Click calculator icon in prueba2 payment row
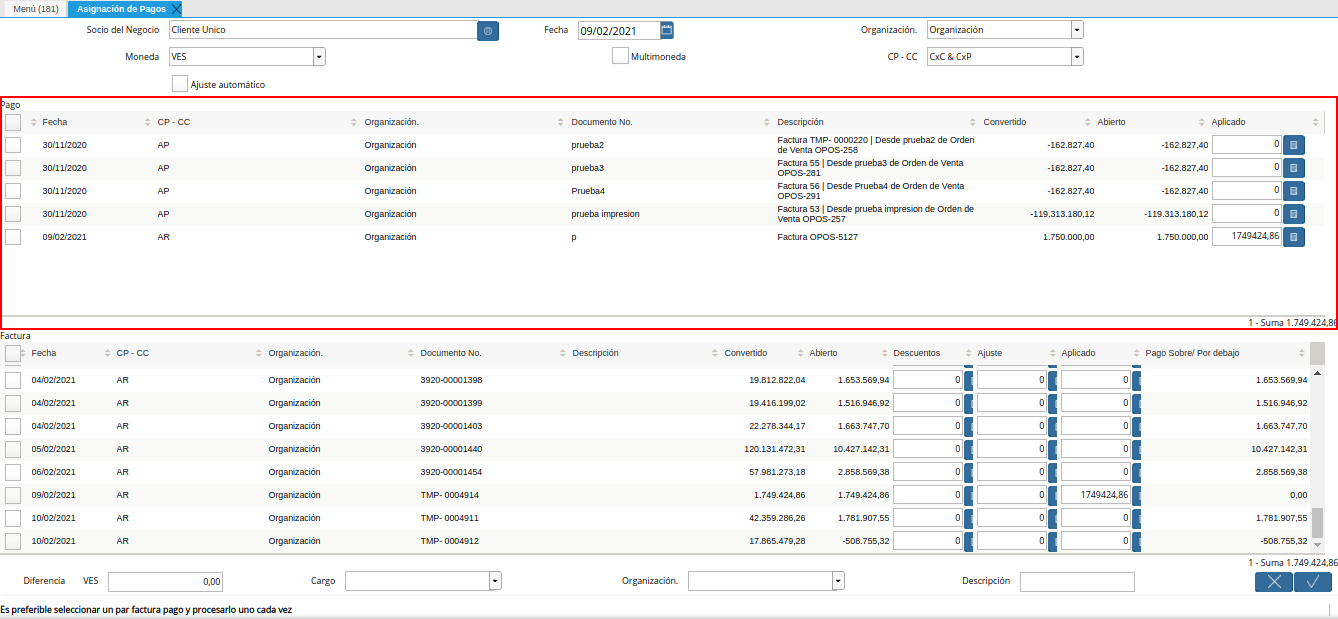The height and width of the screenshot is (619, 1338). click(x=1293, y=145)
